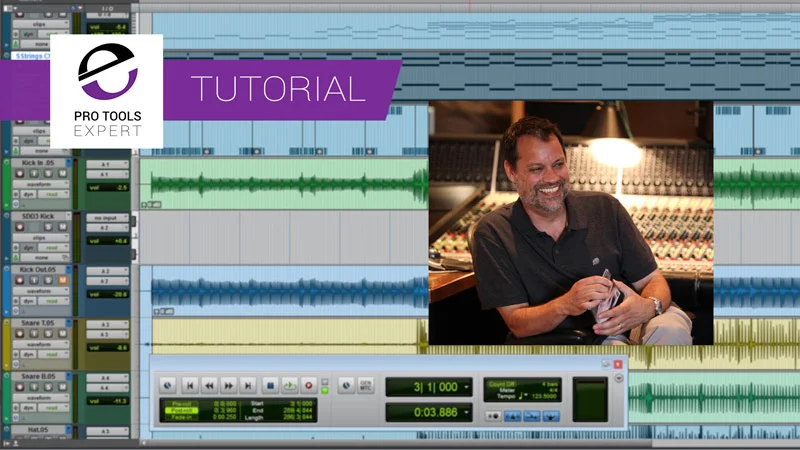Viewport: 800px width, 450px height.
Task: Toggle Count Off in MIDI controls
Action: click(x=502, y=384)
